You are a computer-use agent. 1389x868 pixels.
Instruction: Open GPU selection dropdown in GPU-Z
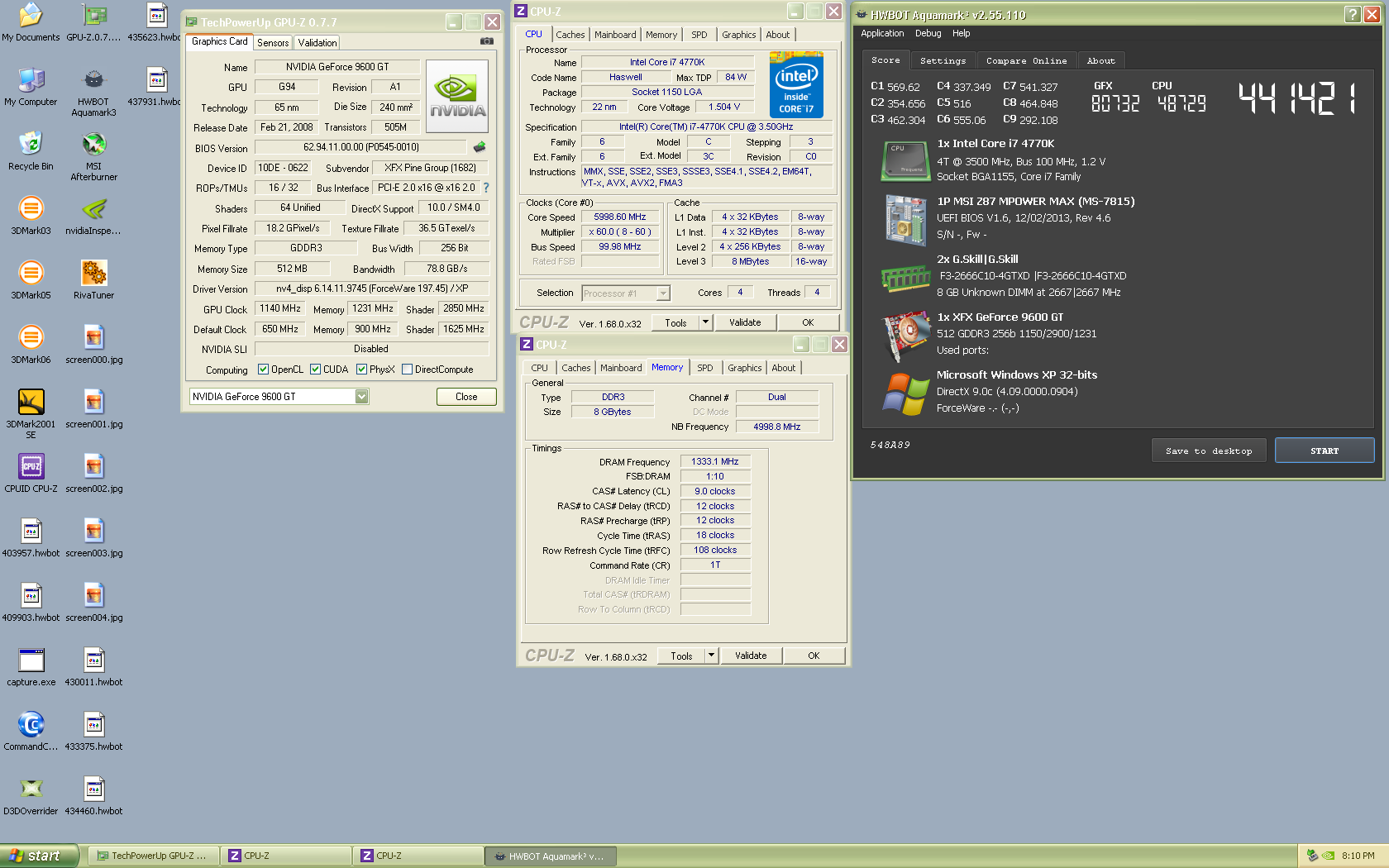361,397
